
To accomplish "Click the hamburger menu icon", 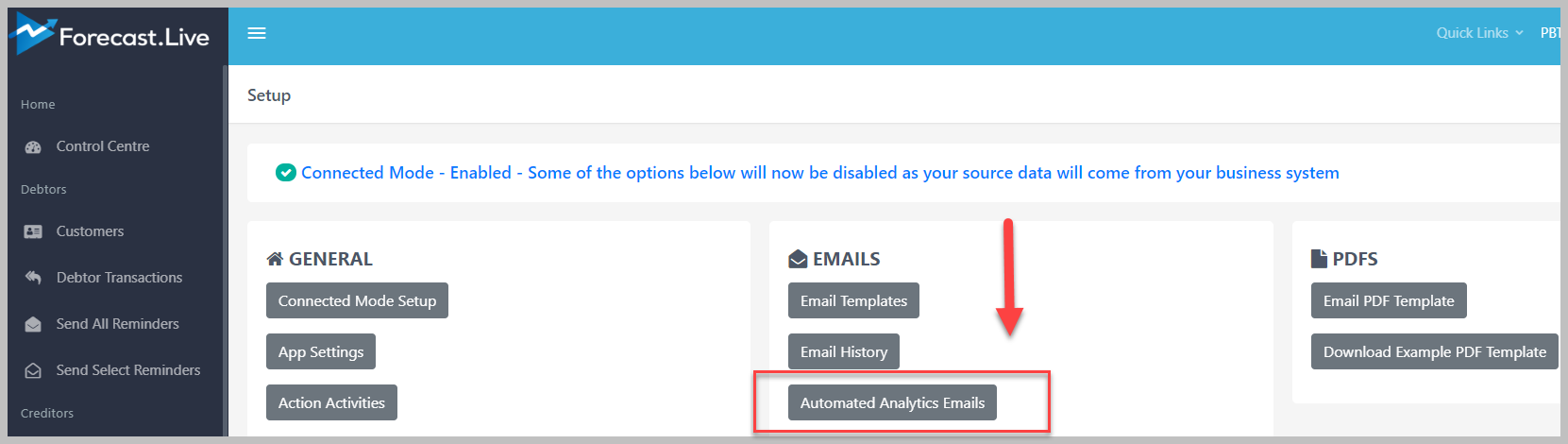I will click(257, 33).
